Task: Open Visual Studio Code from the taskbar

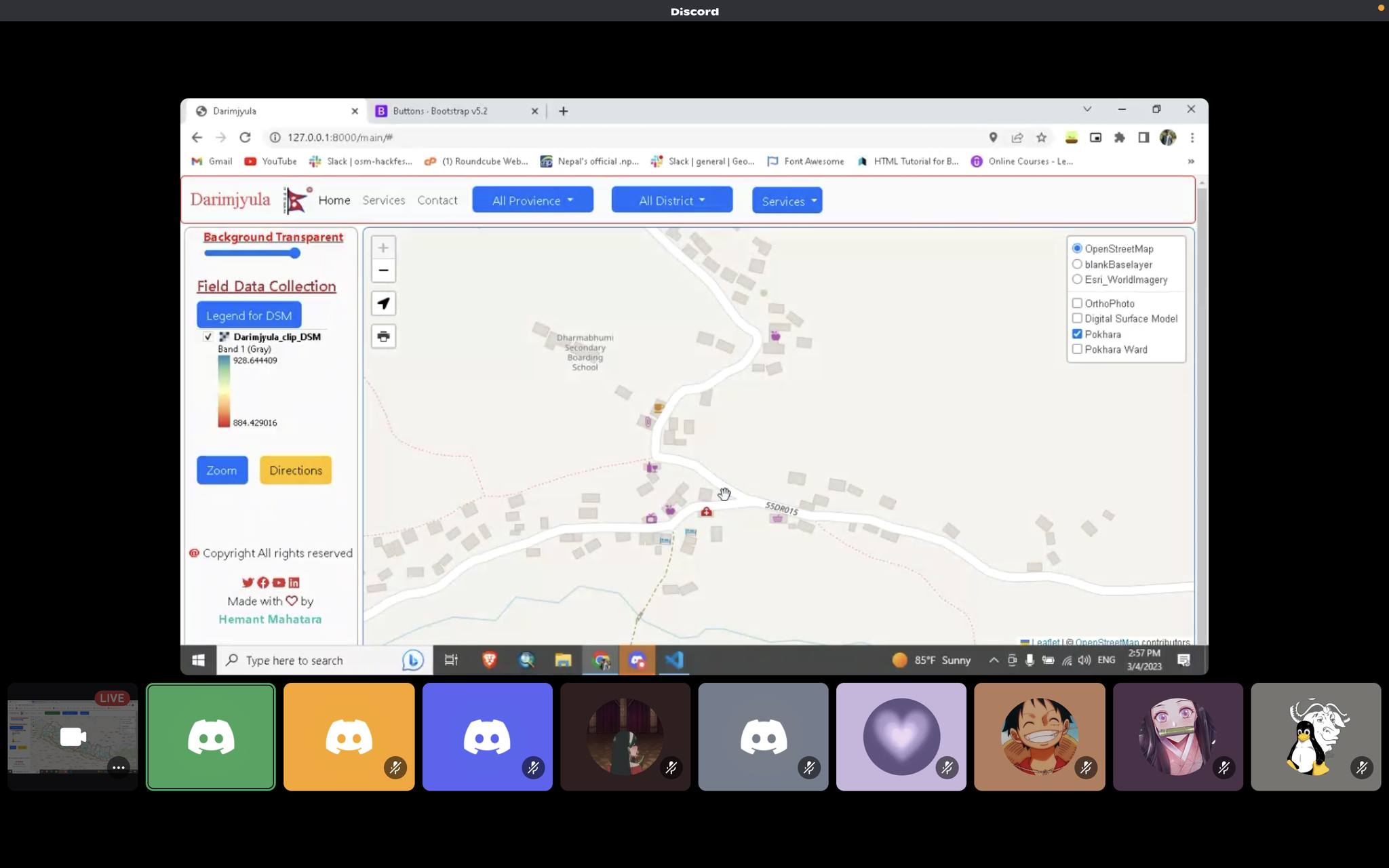Action: click(674, 660)
